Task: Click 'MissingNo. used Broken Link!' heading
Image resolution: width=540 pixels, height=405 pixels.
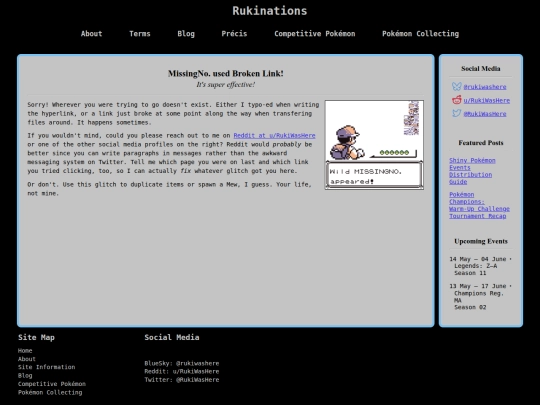Action: tap(226, 73)
